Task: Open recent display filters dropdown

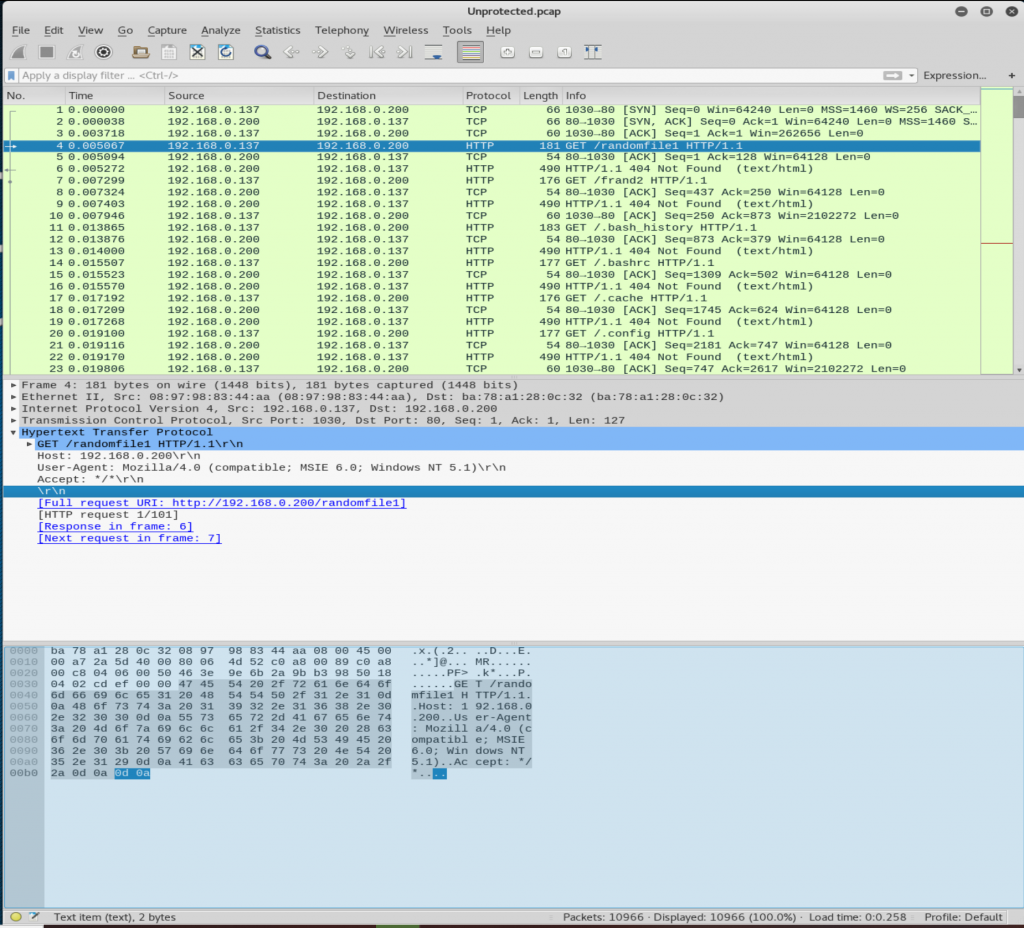Action: click(x=912, y=76)
